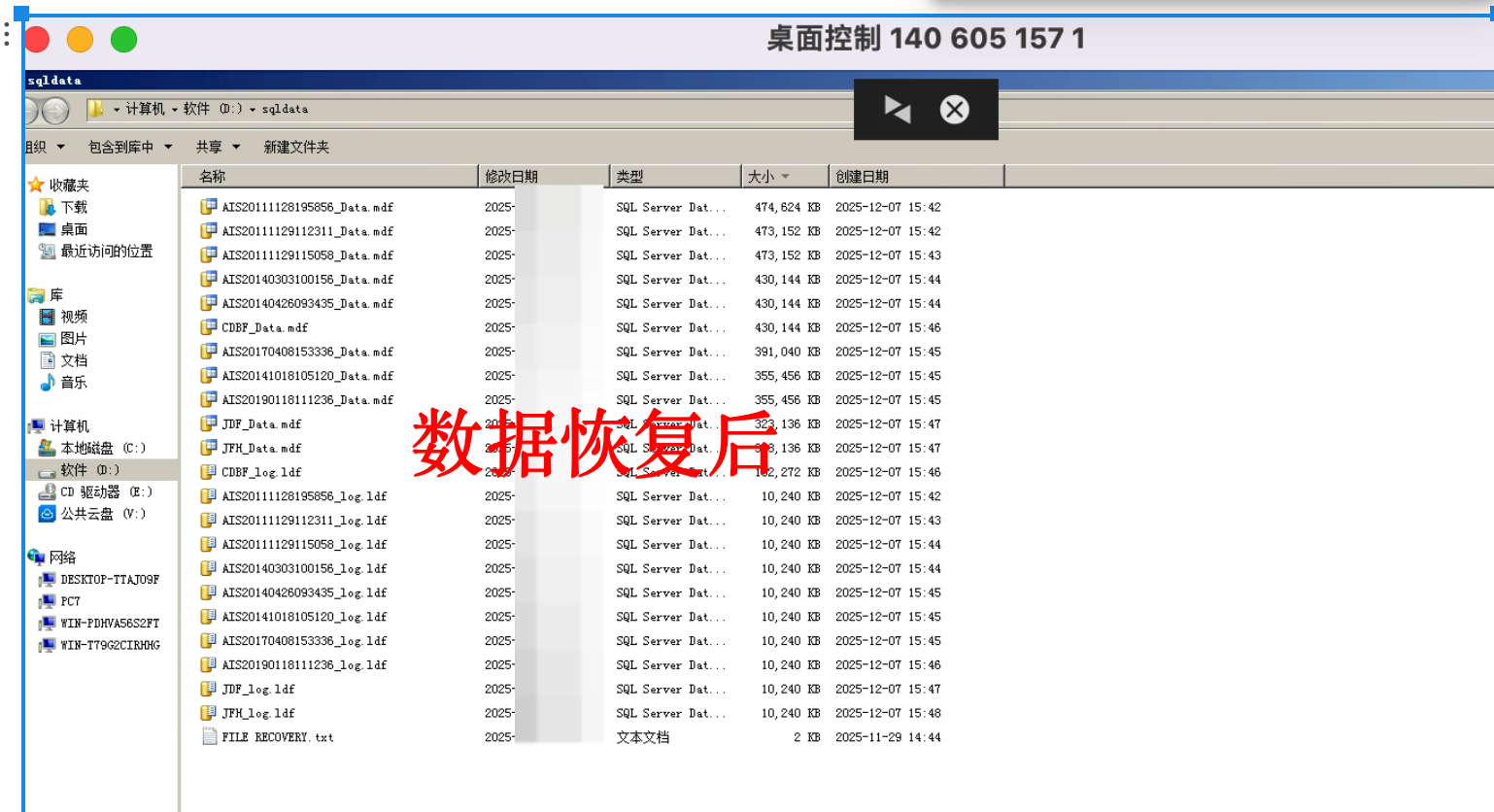Screen dimensions: 1494x812
Task: Click the explorer forward navigation arrow
Action: click(x=56, y=111)
